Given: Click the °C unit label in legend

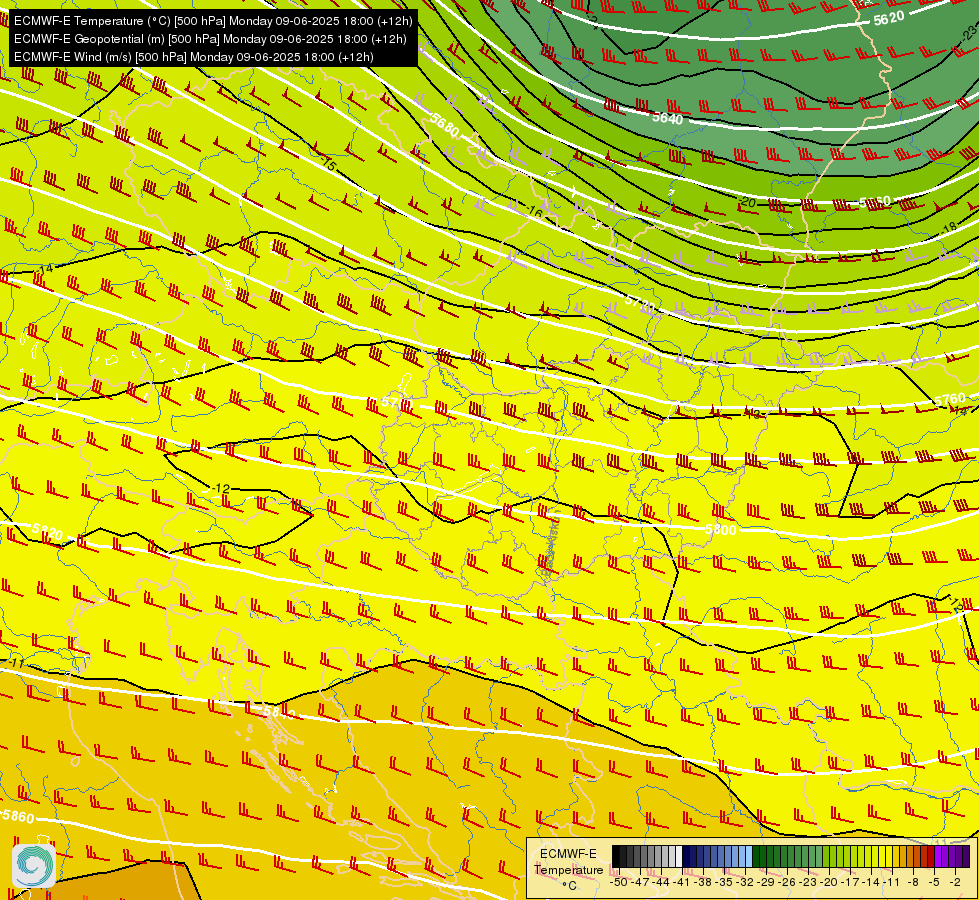Looking at the screenshot, I should coord(569,886).
